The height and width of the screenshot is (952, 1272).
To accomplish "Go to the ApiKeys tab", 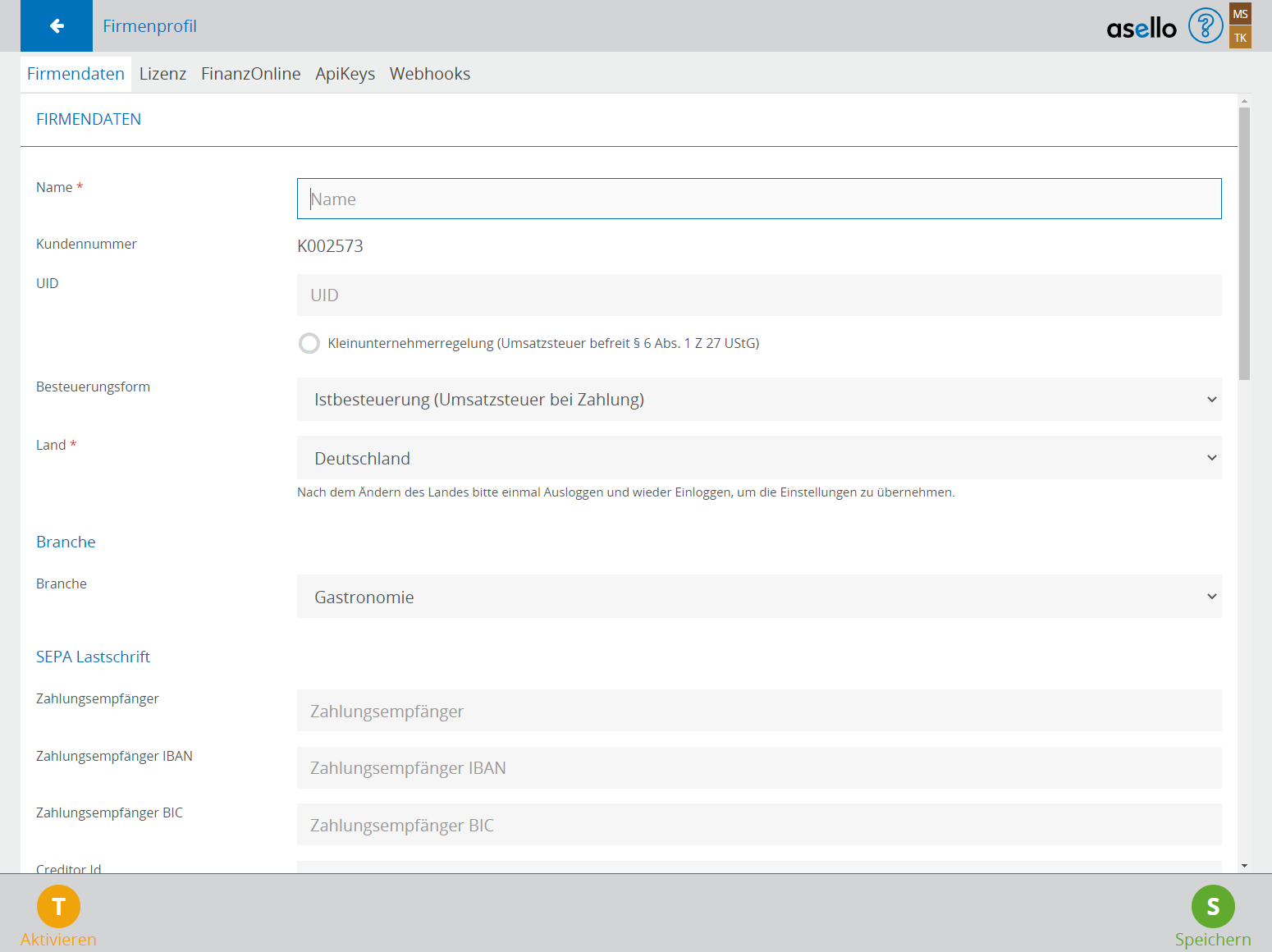I will [345, 74].
